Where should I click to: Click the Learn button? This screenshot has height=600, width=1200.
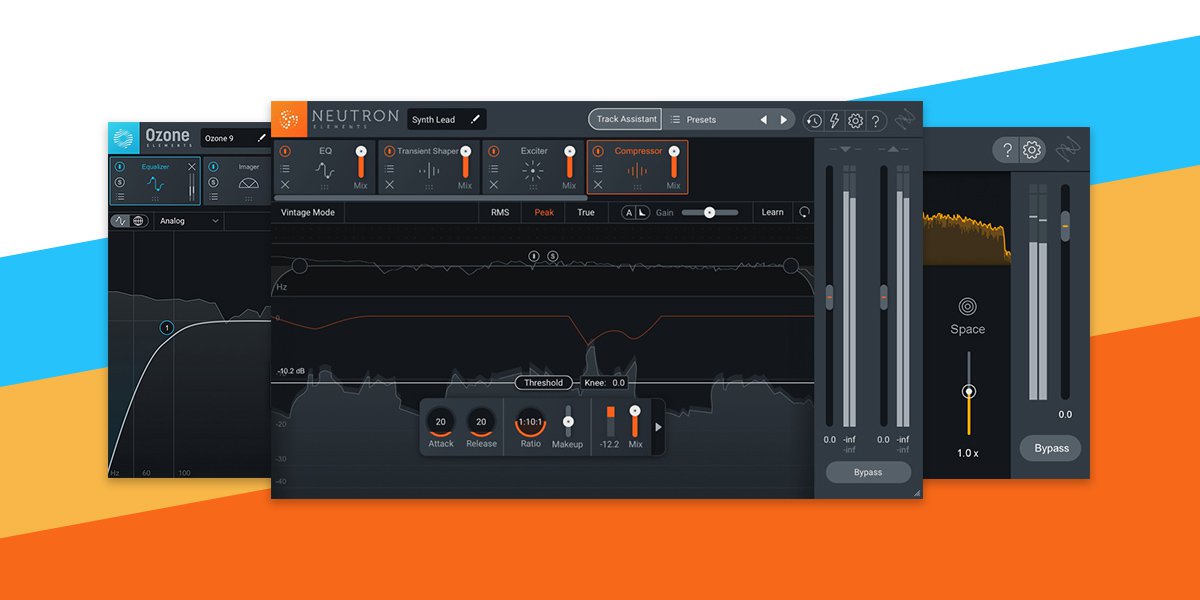pyautogui.click(x=772, y=212)
